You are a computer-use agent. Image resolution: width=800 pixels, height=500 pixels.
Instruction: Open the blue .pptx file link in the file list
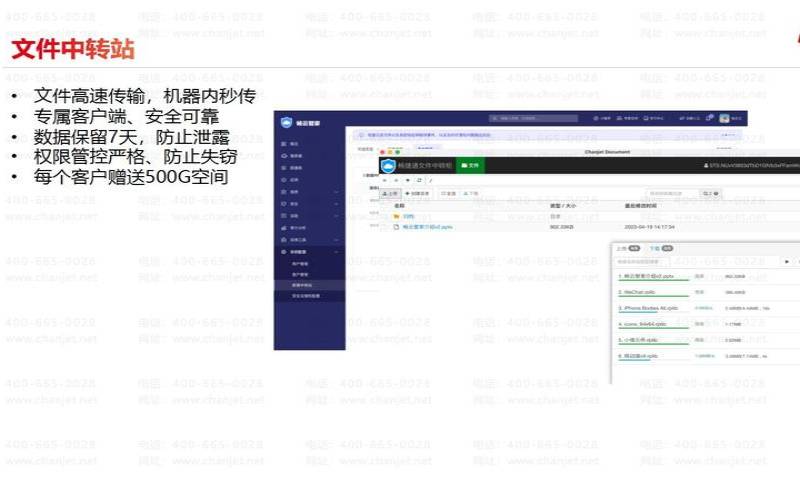tap(428, 227)
